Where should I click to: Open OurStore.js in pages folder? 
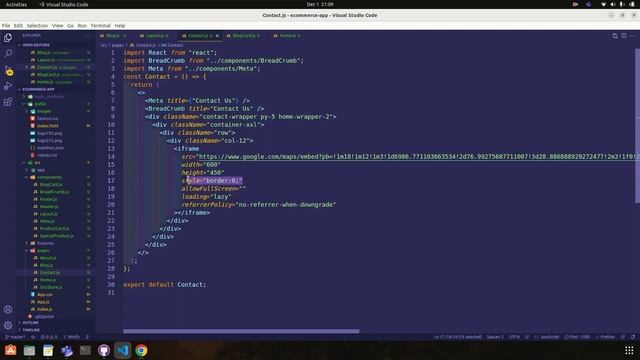51,287
